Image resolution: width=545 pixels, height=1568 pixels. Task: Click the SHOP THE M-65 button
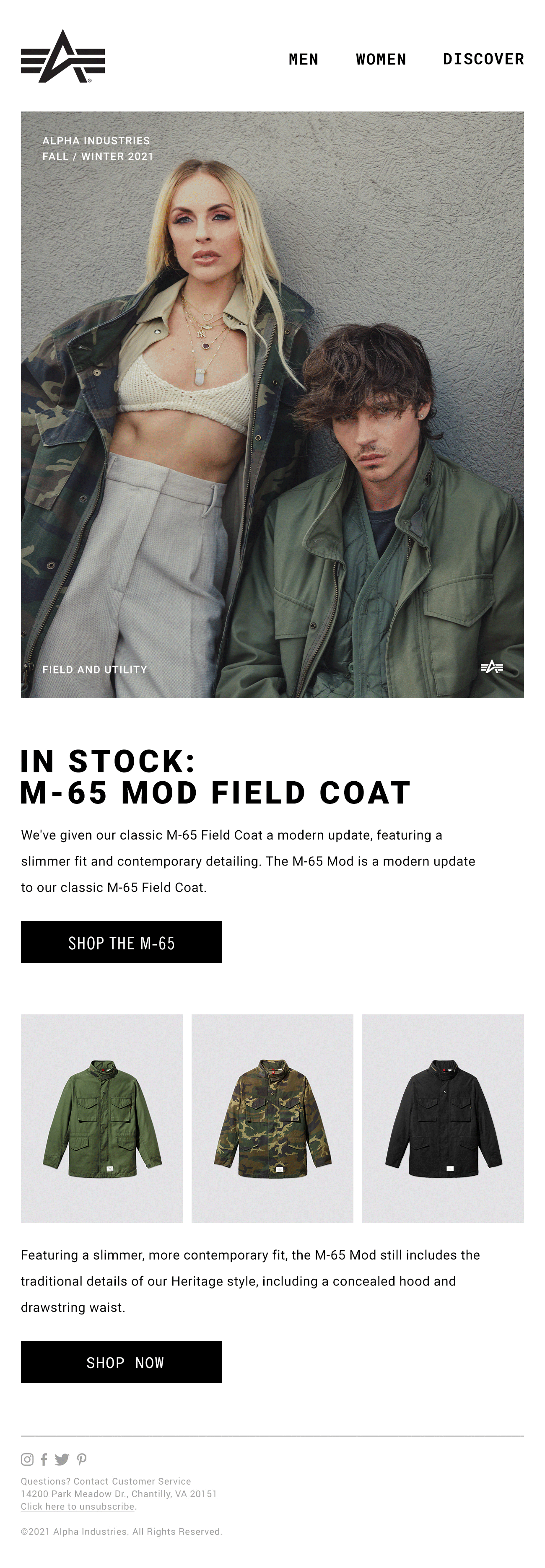(122, 942)
